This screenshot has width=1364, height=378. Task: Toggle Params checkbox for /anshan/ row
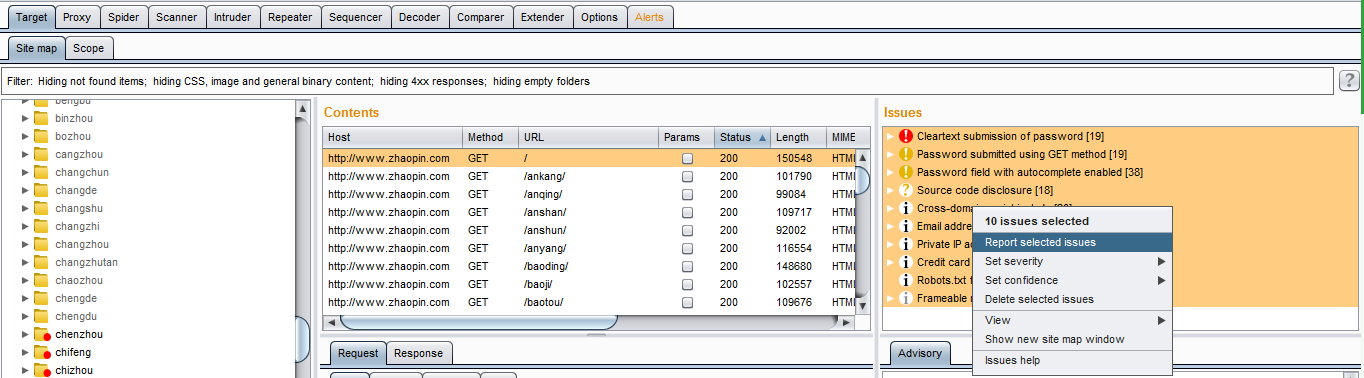pos(687,212)
